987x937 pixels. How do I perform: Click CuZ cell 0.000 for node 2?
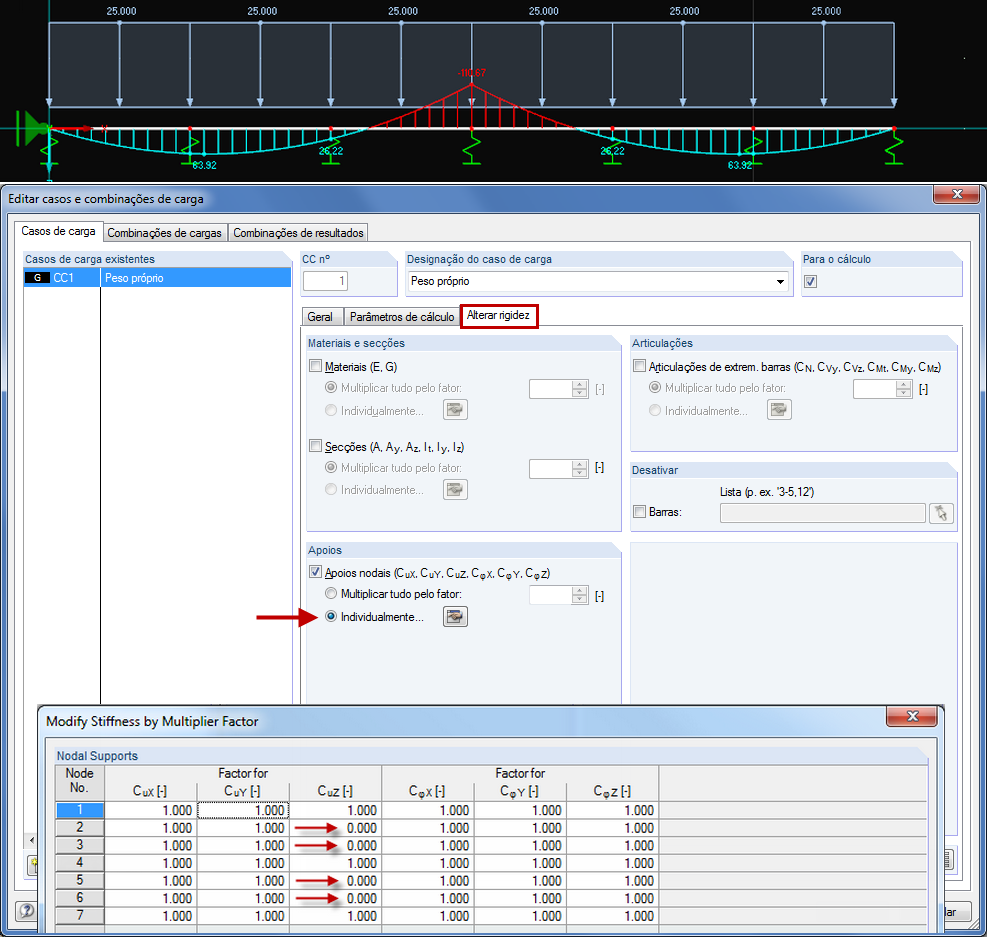(x=336, y=828)
